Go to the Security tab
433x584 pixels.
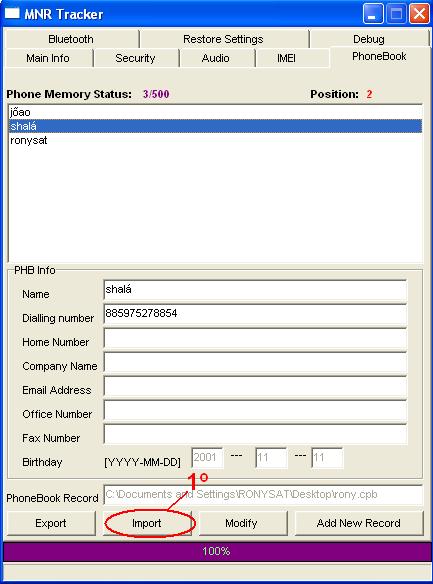[x=135, y=58]
